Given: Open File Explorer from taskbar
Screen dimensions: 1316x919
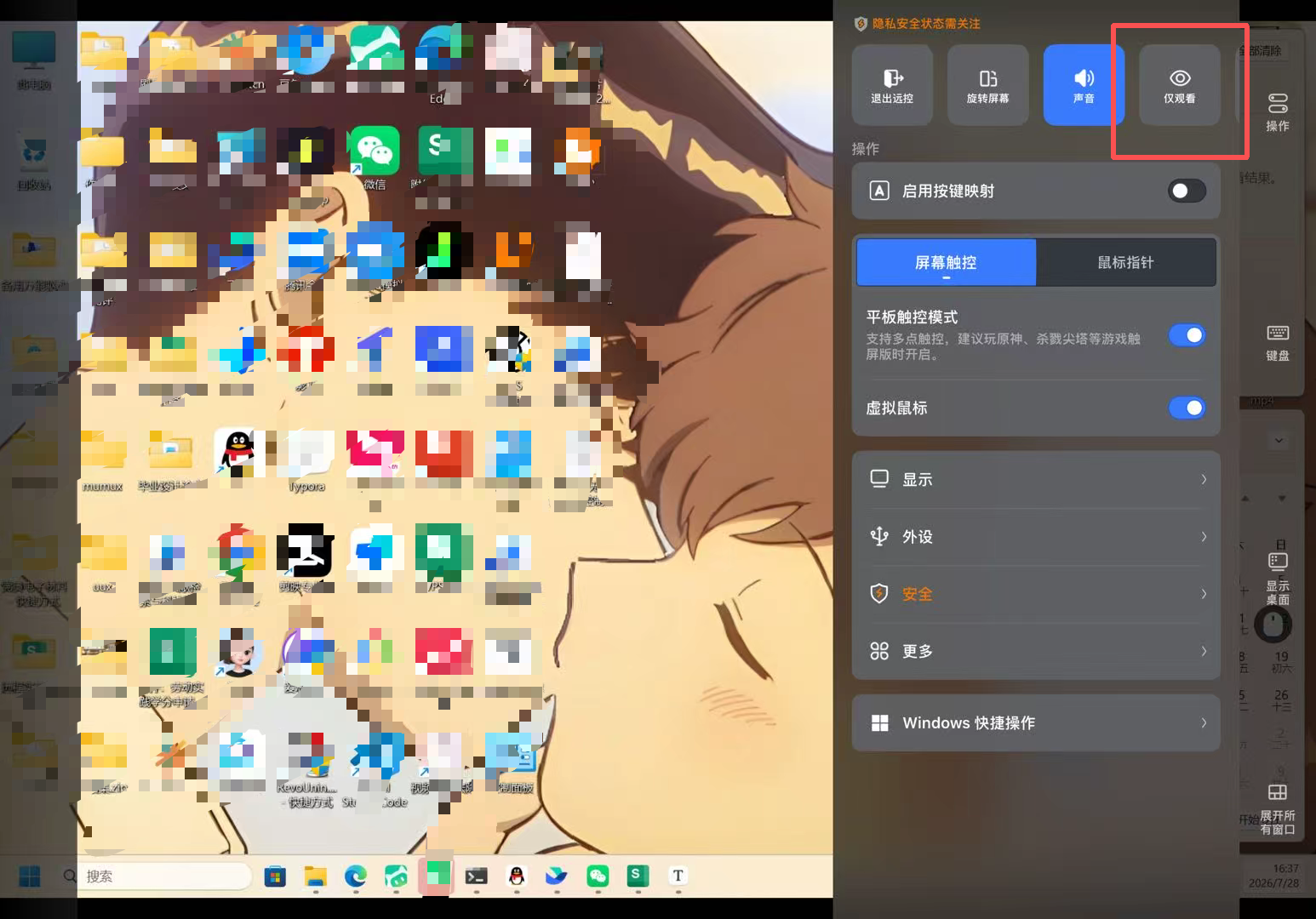Looking at the screenshot, I should (316, 876).
